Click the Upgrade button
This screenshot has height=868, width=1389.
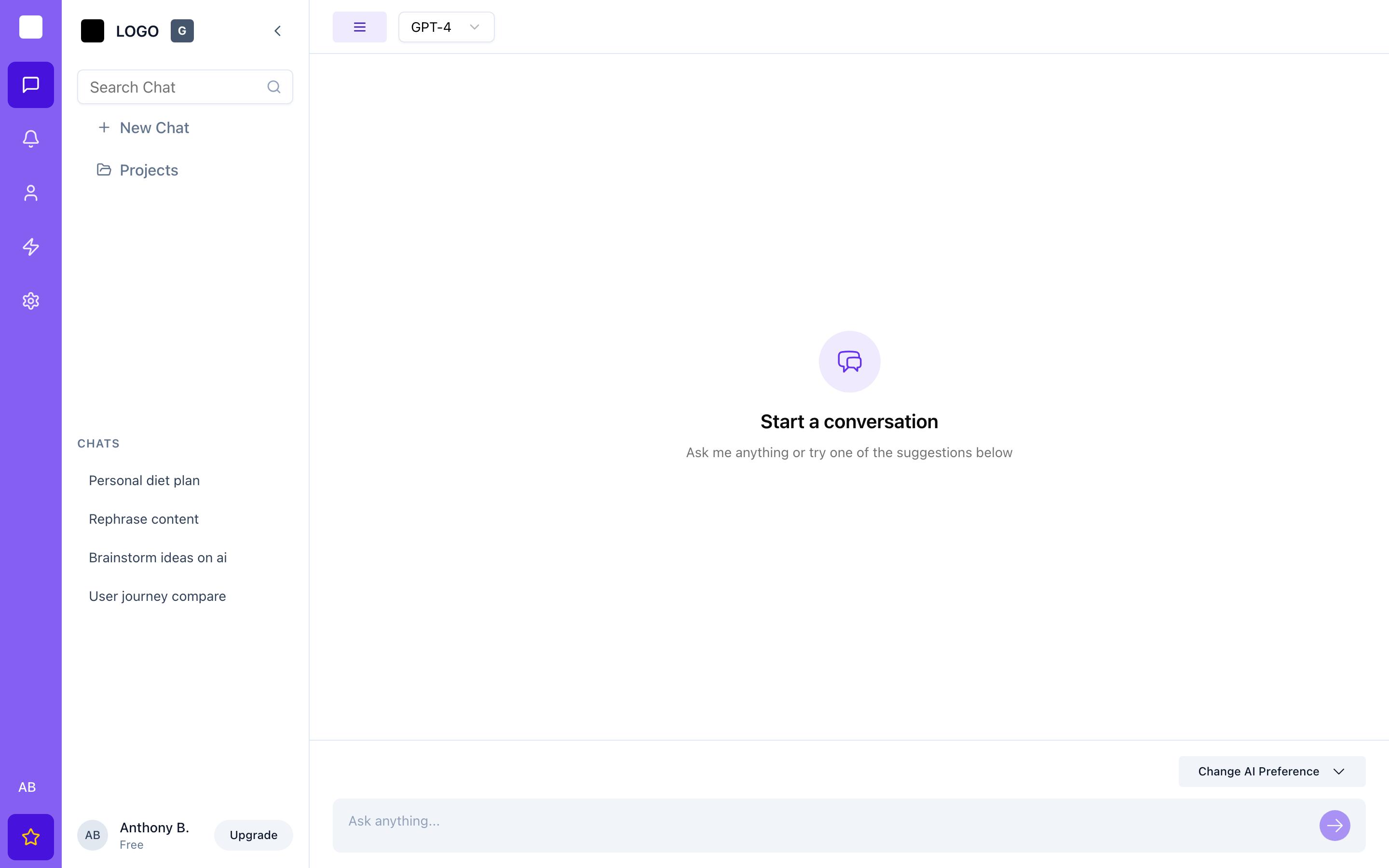(x=253, y=835)
